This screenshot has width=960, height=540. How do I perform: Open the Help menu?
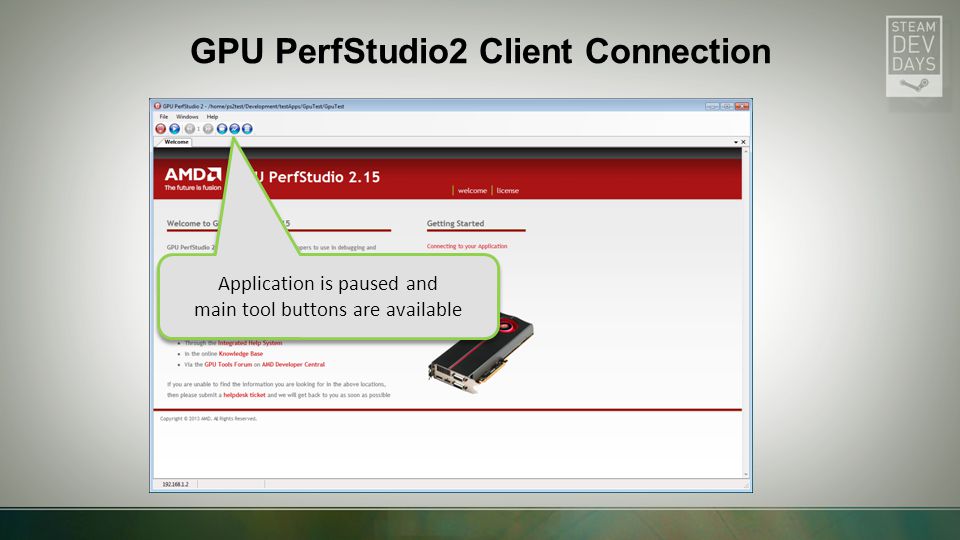(212, 116)
